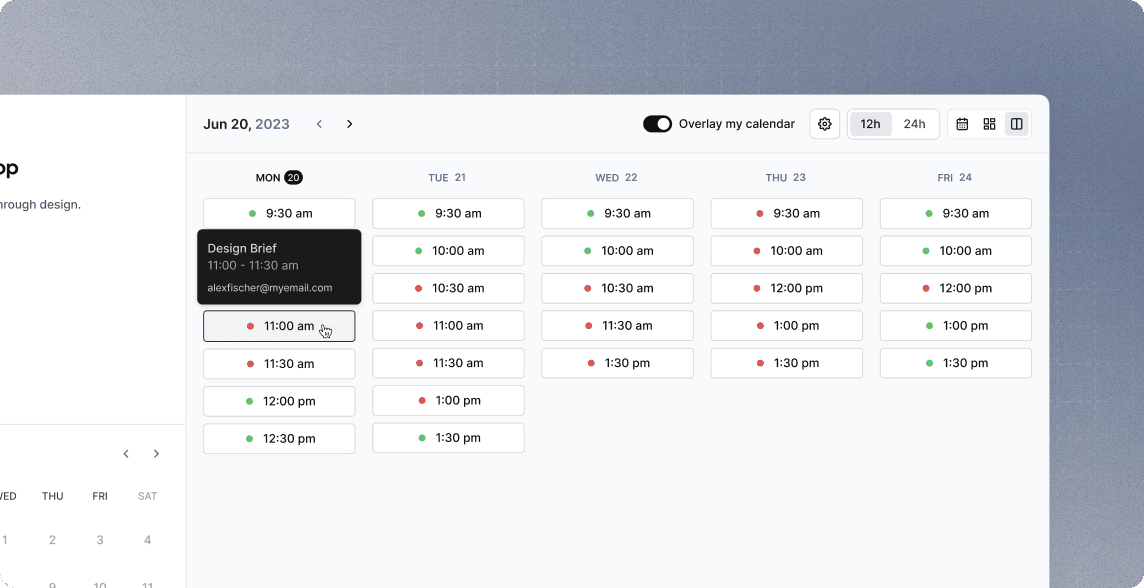Choose Tuesday 9:30 am slot
This screenshot has width=1144, height=588.
tap(449, 213)
